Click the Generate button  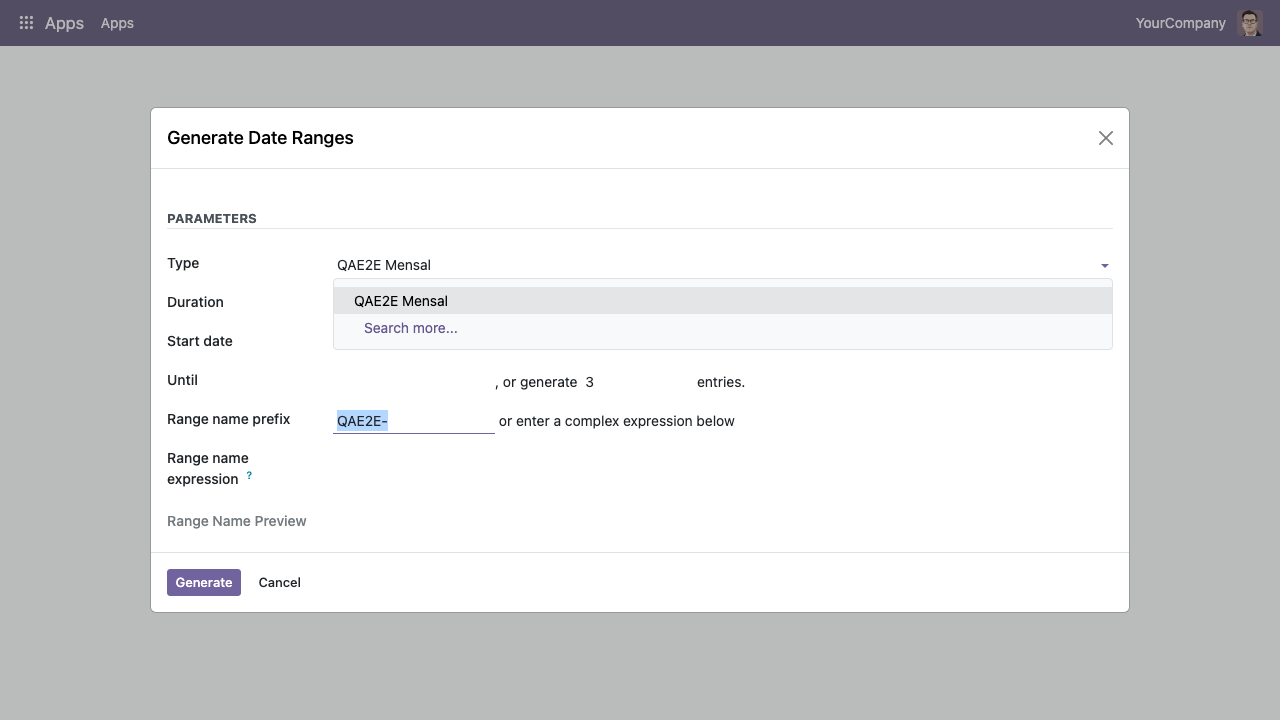pos(204,582)
